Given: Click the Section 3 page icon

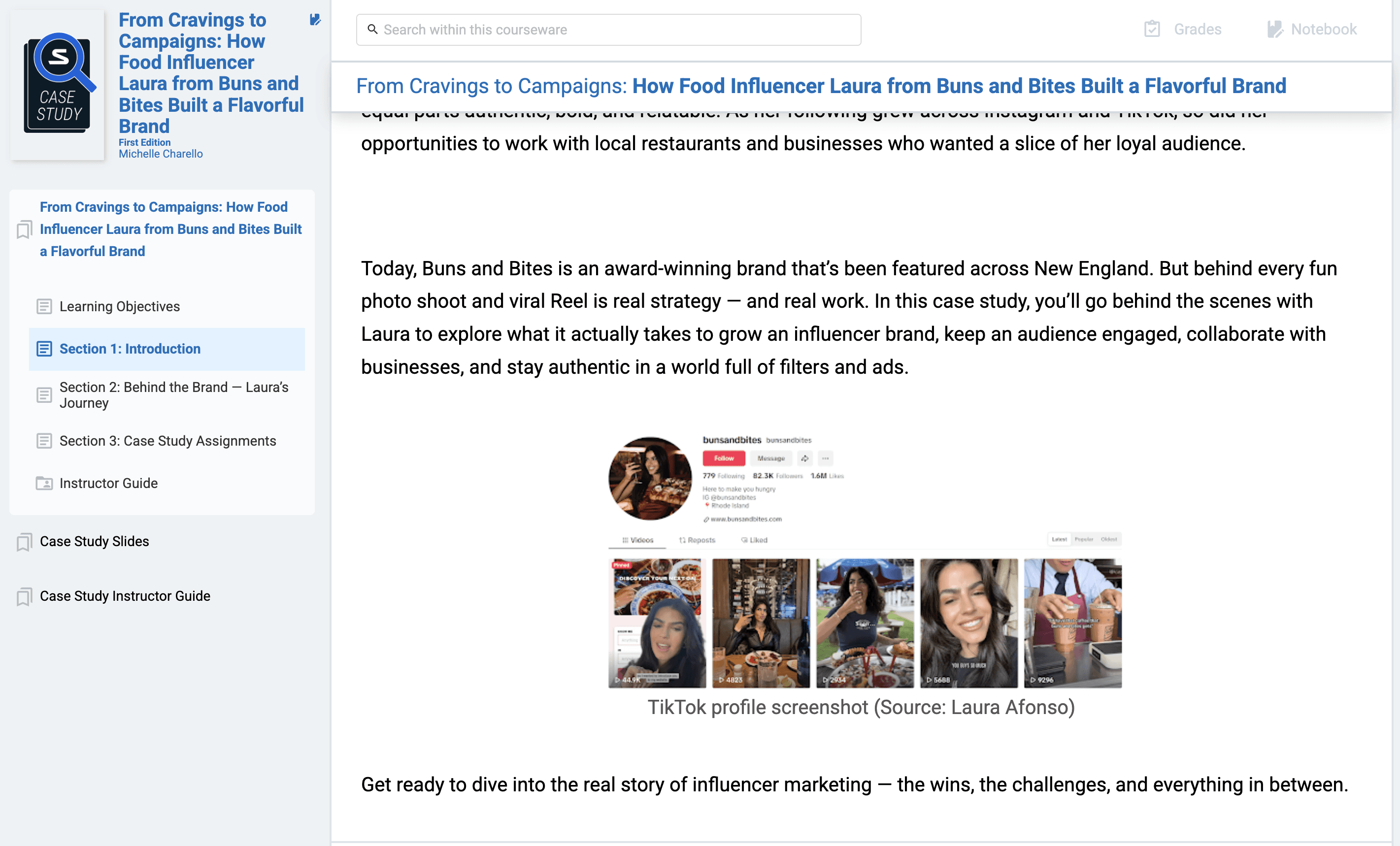Looking at the screenshot, I should [44, 441].
